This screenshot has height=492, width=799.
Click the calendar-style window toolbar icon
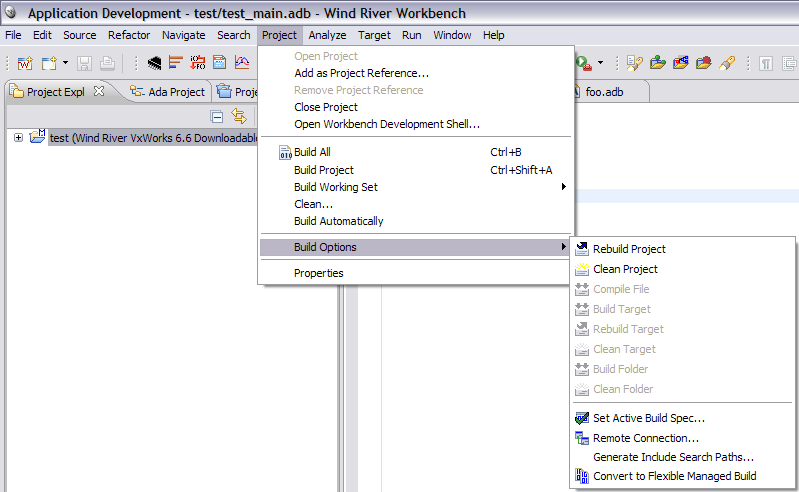(220, 63)
